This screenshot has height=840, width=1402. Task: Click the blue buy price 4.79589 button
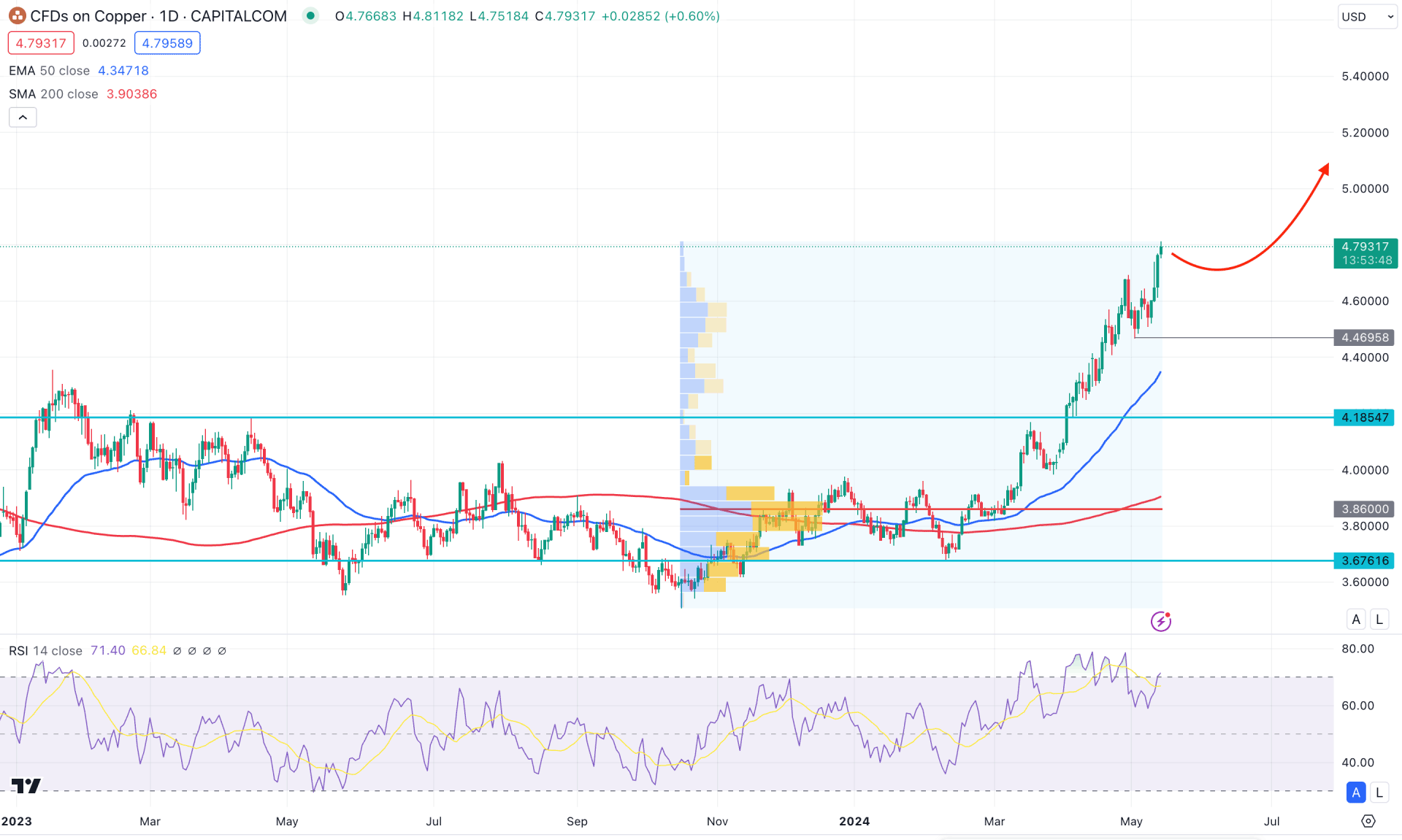tap(167, 43)
